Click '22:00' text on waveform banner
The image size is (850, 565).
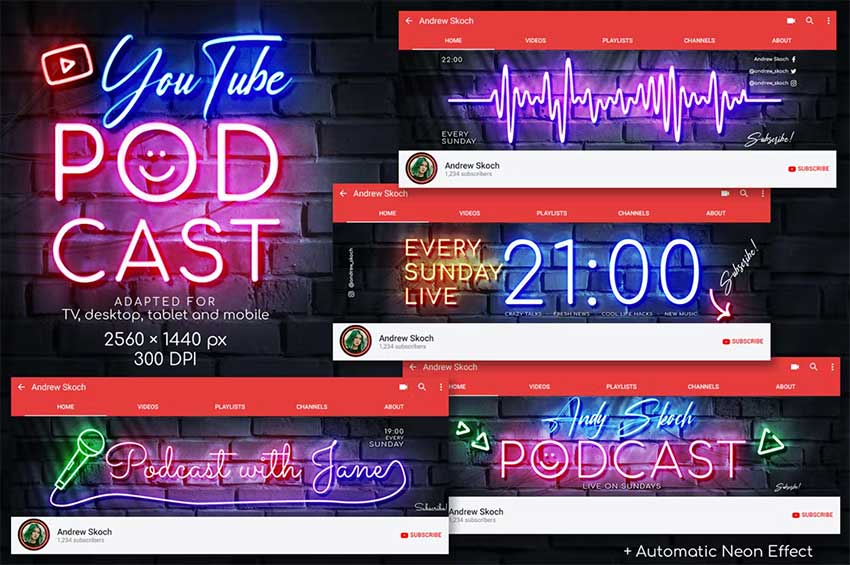point(452,60)
